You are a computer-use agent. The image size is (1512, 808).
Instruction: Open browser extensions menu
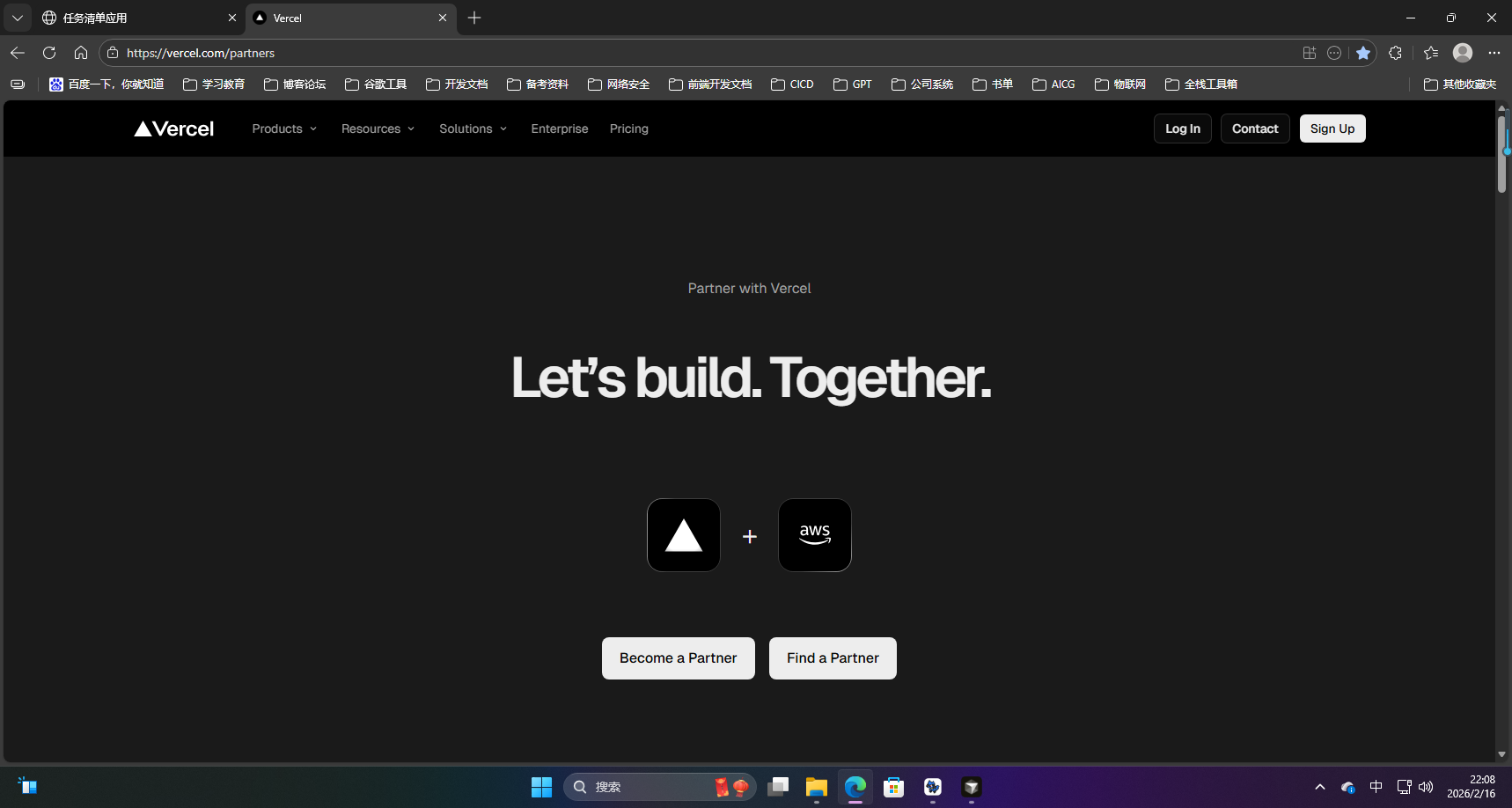pos(1395,53)
